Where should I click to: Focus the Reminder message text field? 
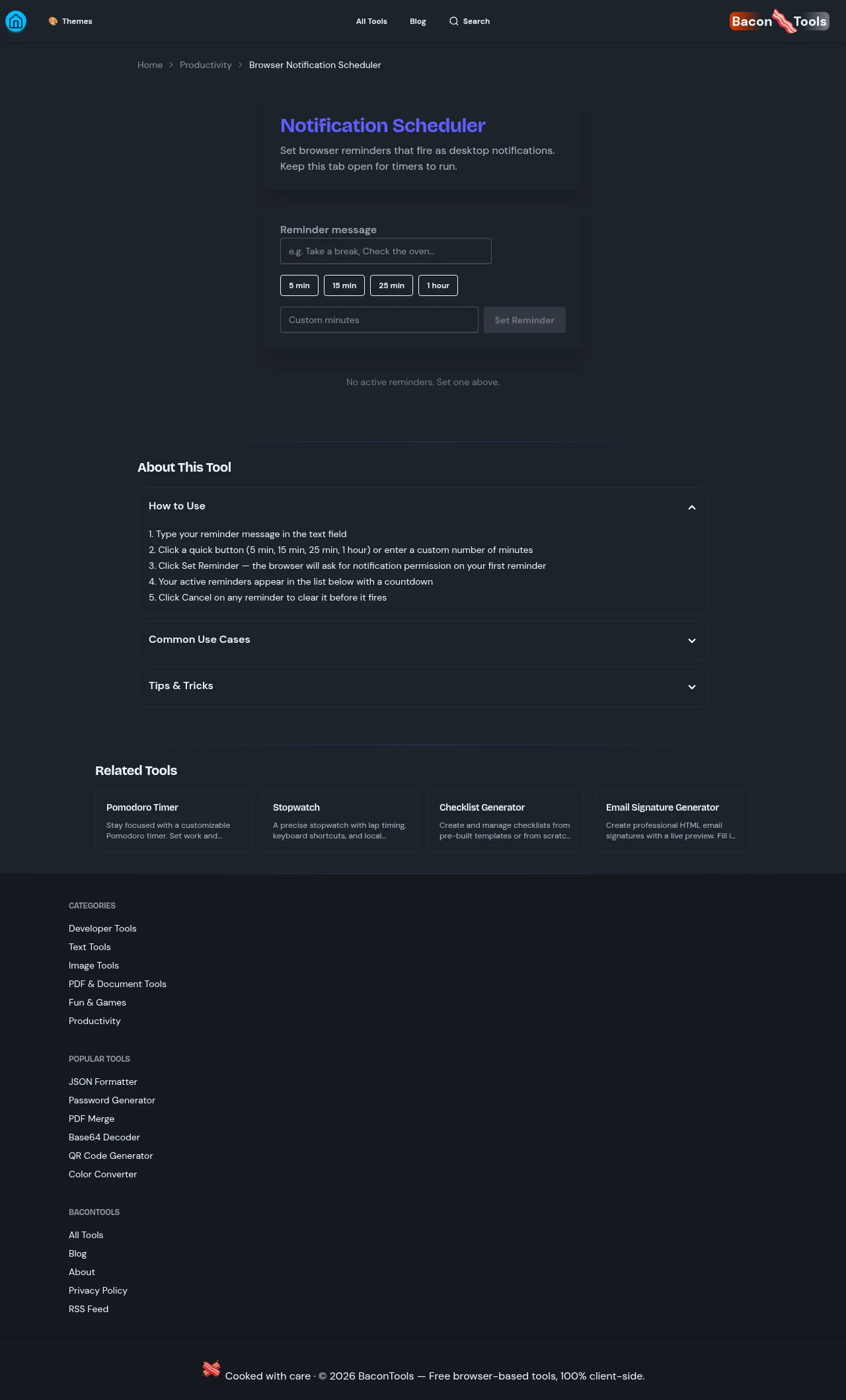(x=385, y=251)
